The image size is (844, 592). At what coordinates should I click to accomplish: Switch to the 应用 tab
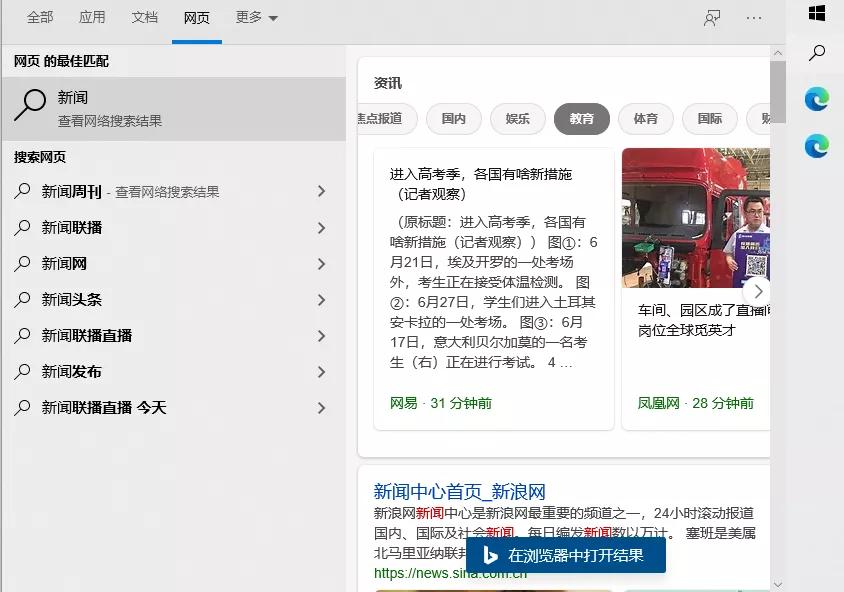click(x=92, y=18)
